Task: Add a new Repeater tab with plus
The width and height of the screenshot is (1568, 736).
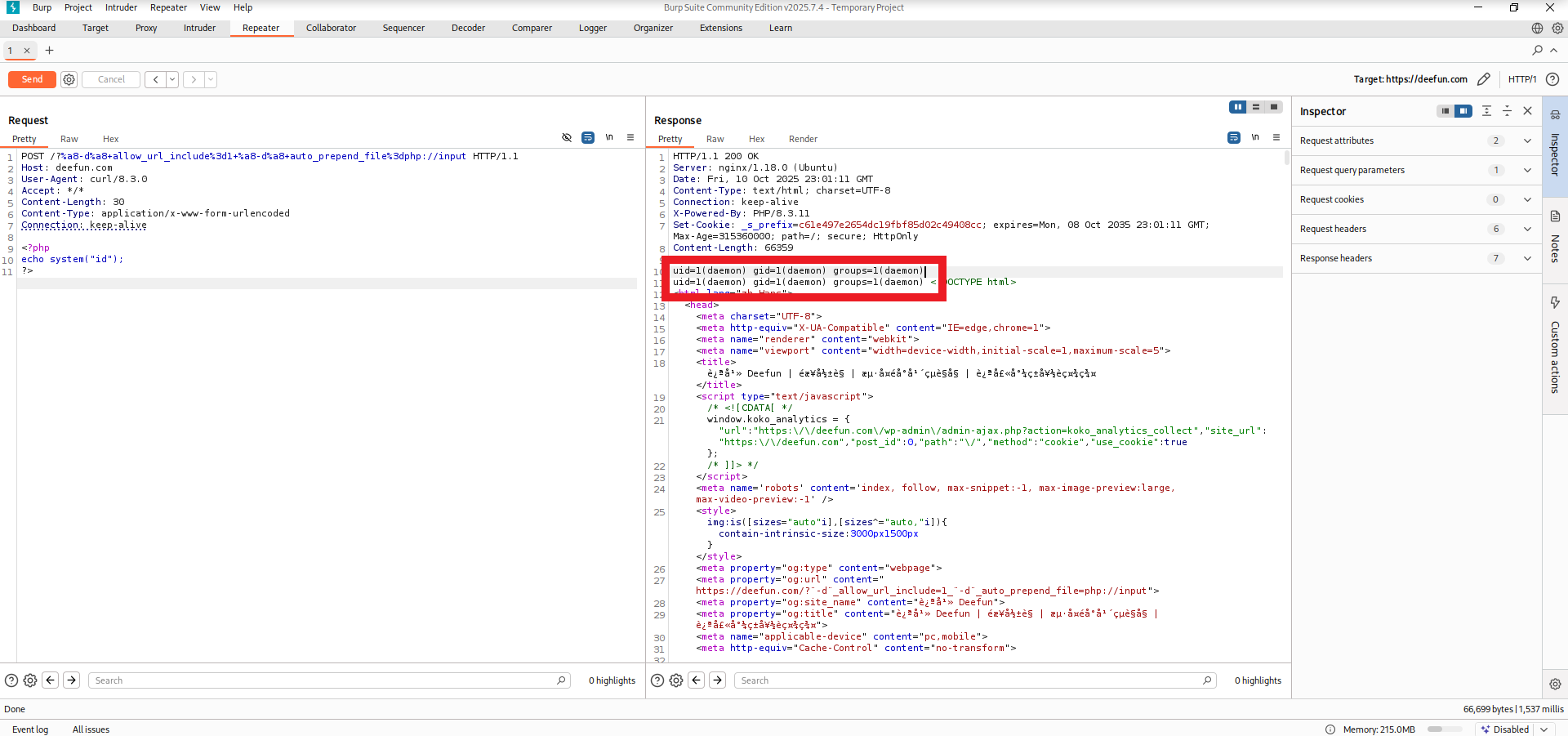Action: 49,51
